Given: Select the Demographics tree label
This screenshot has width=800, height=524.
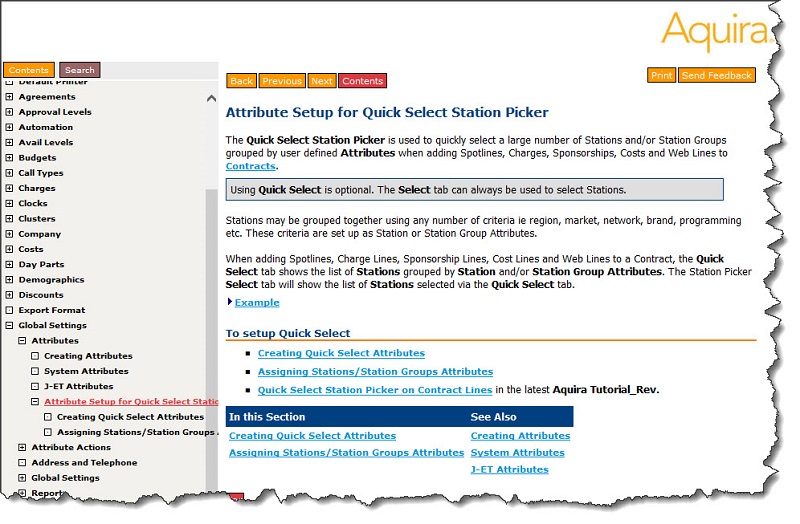Looking at the screenshot, I should tap(52, 280).
